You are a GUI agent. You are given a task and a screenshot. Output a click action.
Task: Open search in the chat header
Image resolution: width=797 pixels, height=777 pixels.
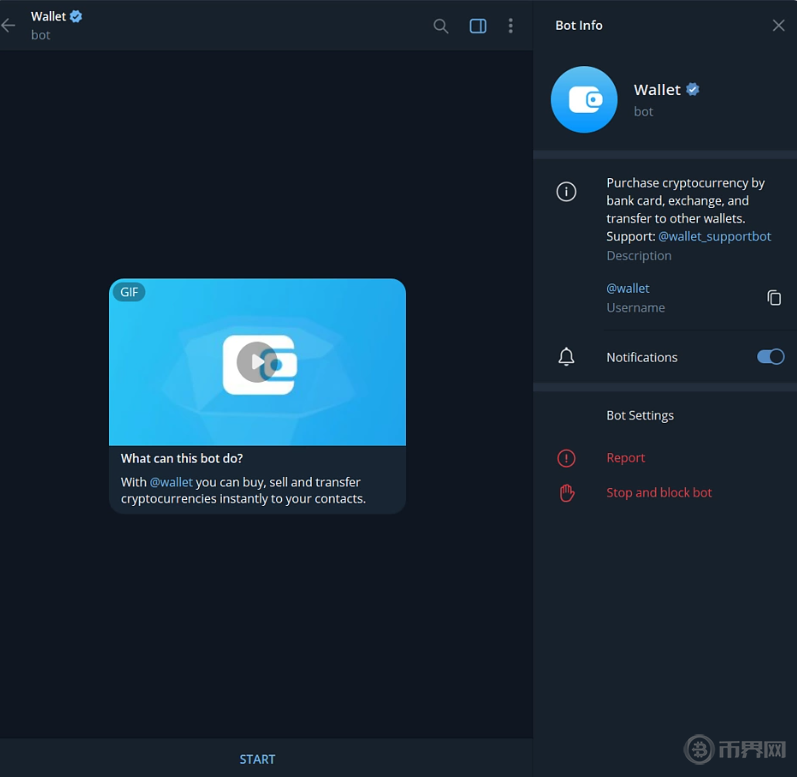(x=441, y=26)
